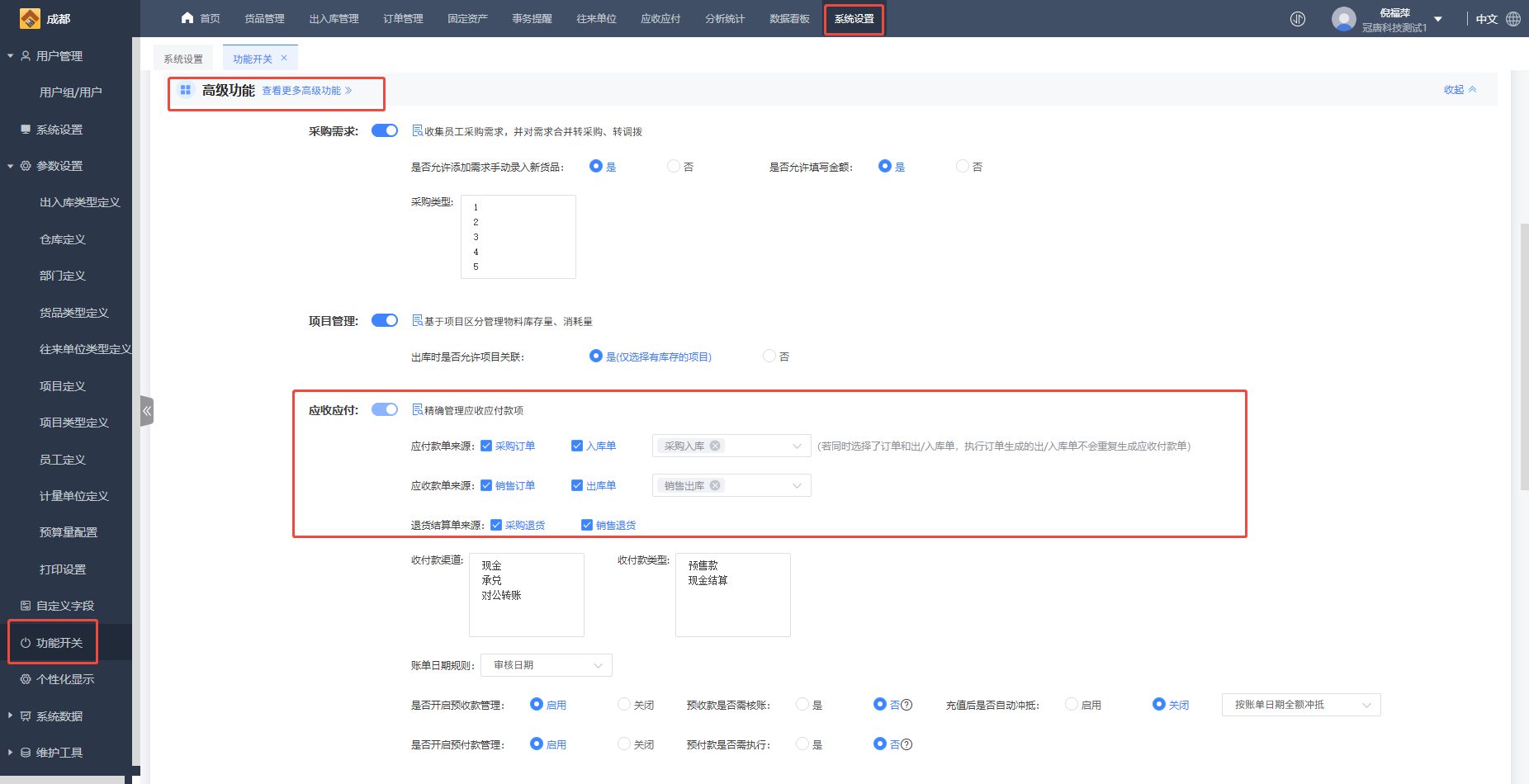Click the 高级功能 grid icon
Image resolution: width=1529 pixels, height=784 pixels.
pyautogui.click(x=186, y=90)
